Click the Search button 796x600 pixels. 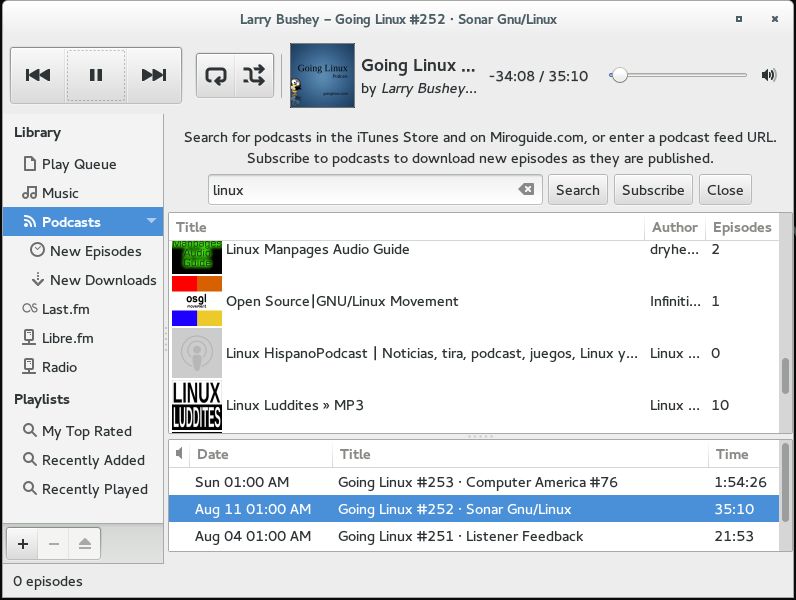coord(578,190)
